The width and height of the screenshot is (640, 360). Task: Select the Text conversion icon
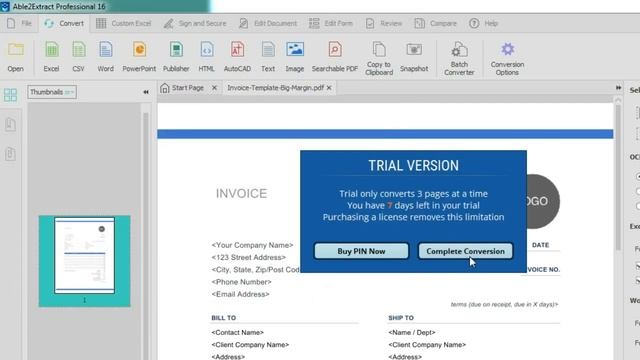(x=268, y=57)
